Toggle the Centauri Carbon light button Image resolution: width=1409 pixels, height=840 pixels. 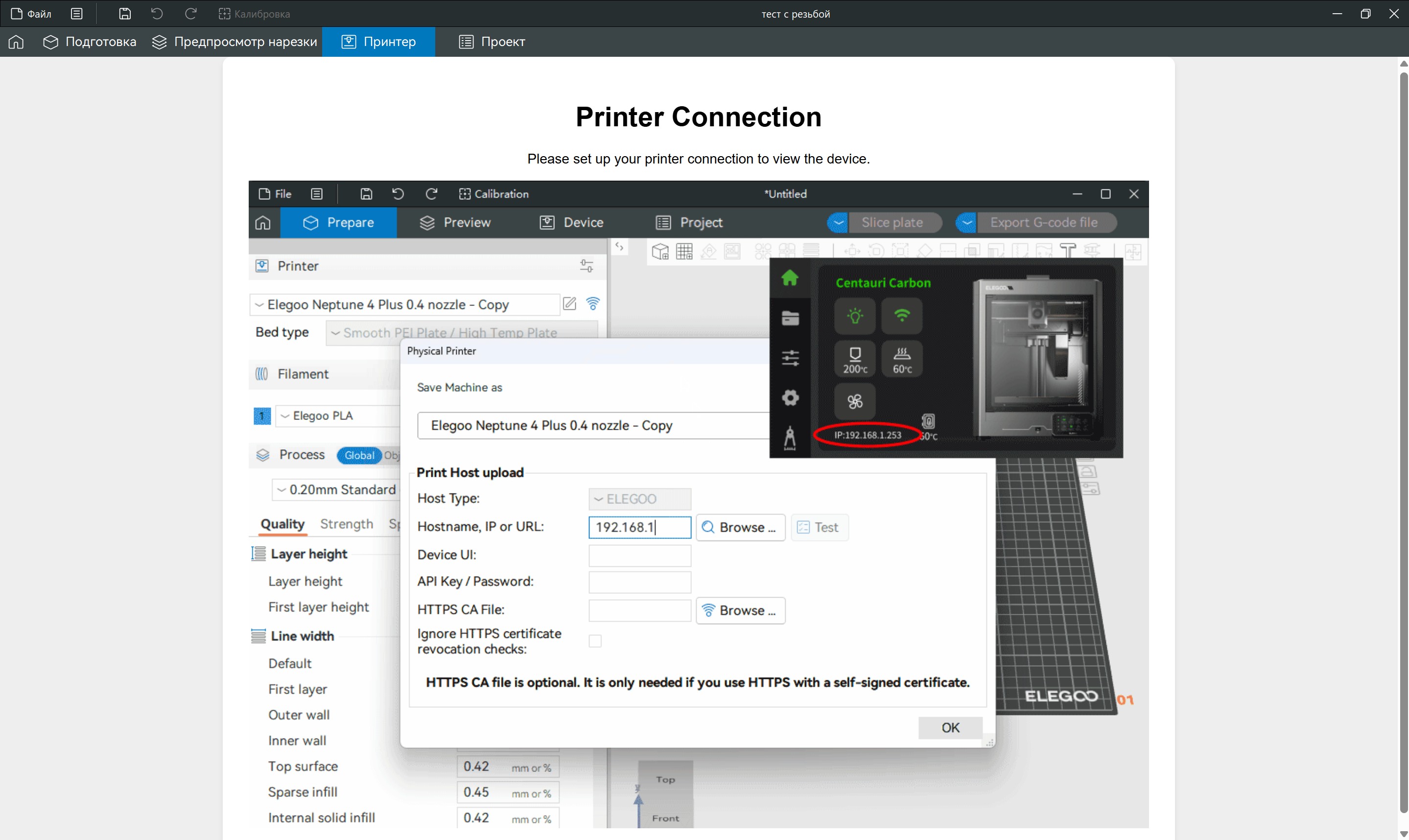click(x=855, y=316)
